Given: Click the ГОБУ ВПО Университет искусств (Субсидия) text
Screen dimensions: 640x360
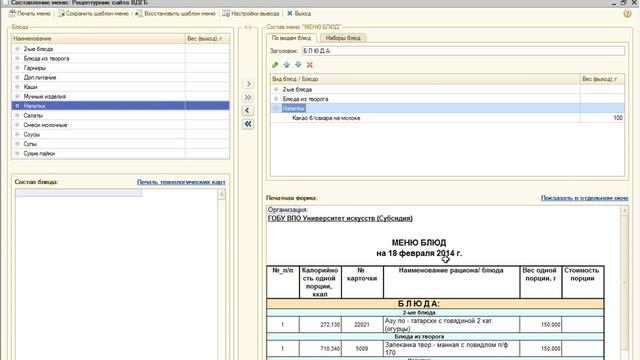Looking at the screenshot, I should 340,218.
